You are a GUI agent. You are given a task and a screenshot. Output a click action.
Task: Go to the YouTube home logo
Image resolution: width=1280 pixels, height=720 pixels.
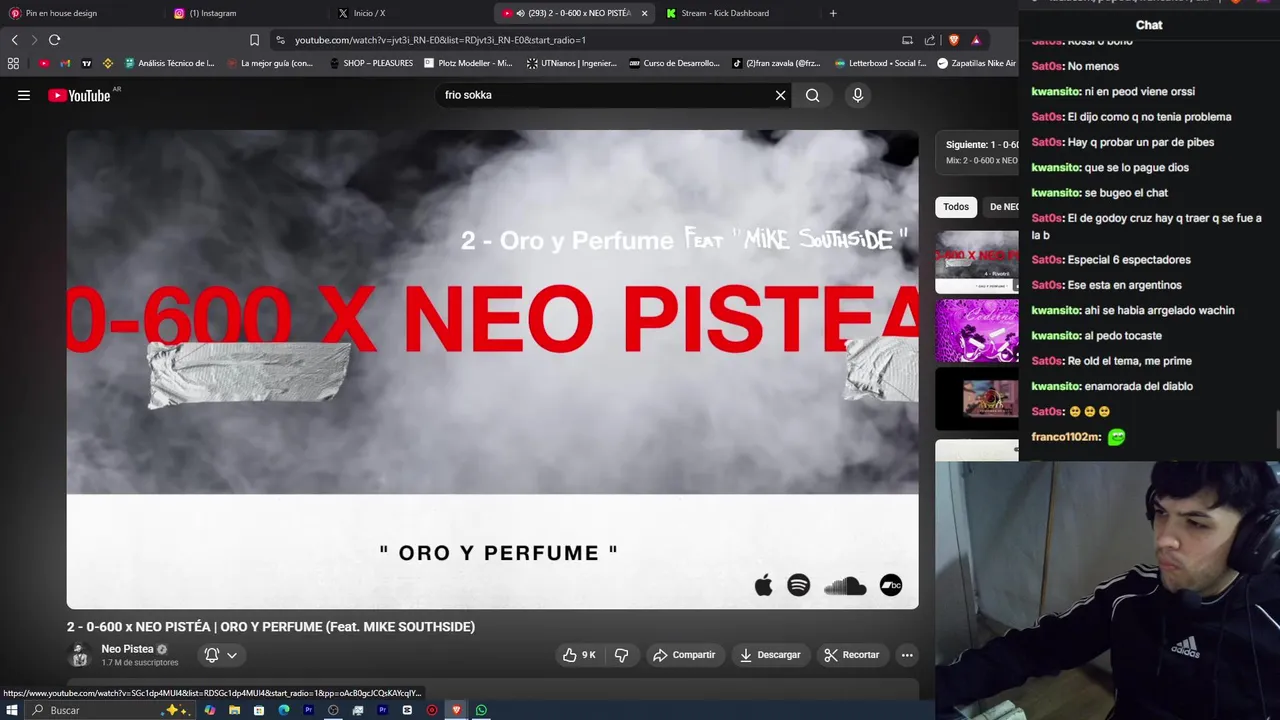[x=79, y=95]
